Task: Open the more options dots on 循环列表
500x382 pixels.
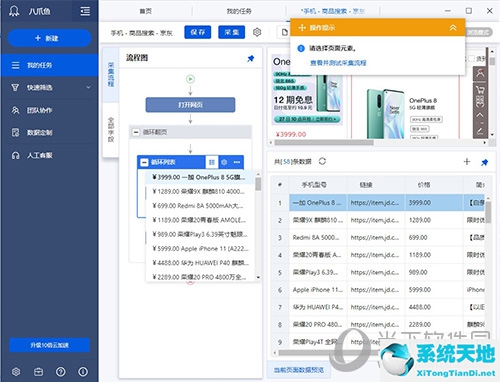Action: click(237, 162)
